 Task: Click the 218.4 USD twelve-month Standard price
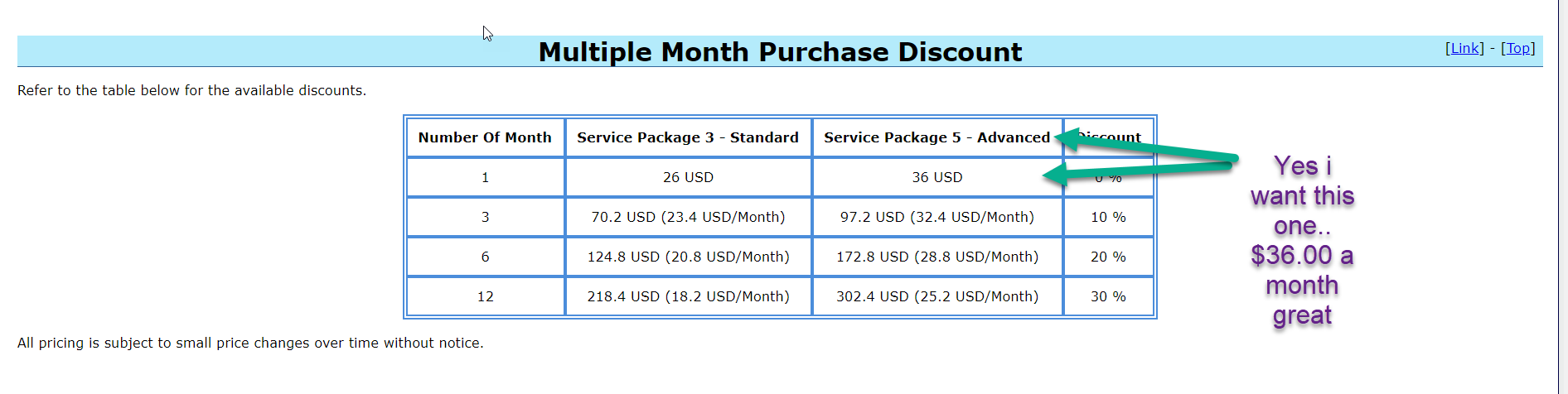pyautogui.click(x=688, y=296)
